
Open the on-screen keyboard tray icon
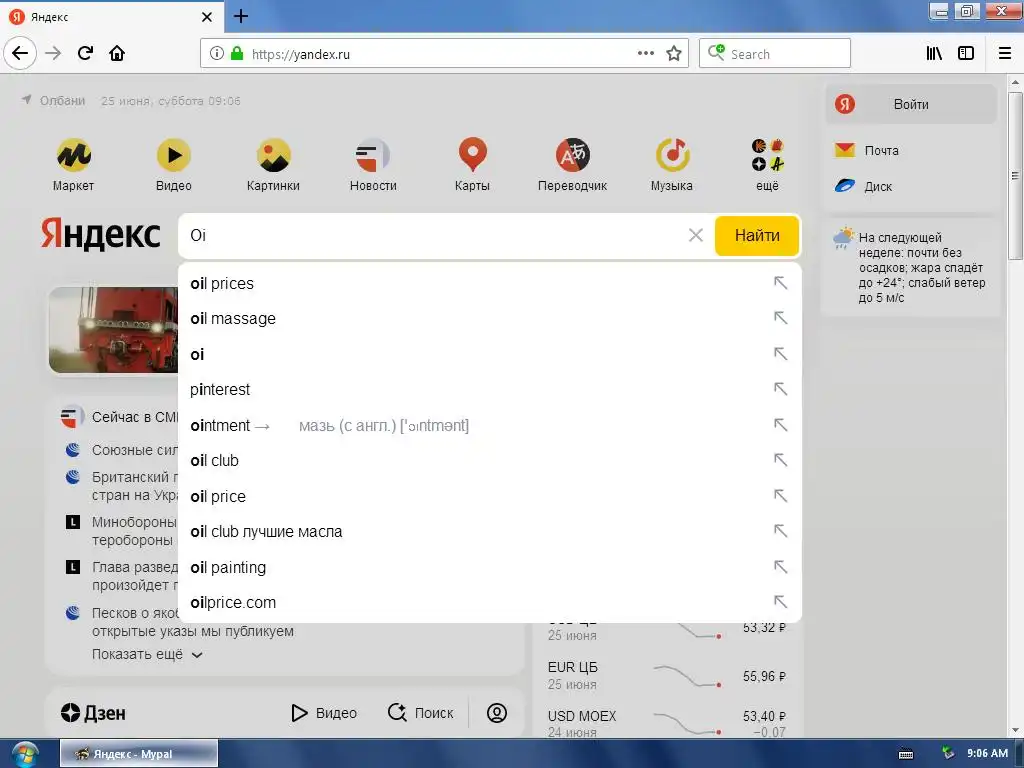point(906,754)
